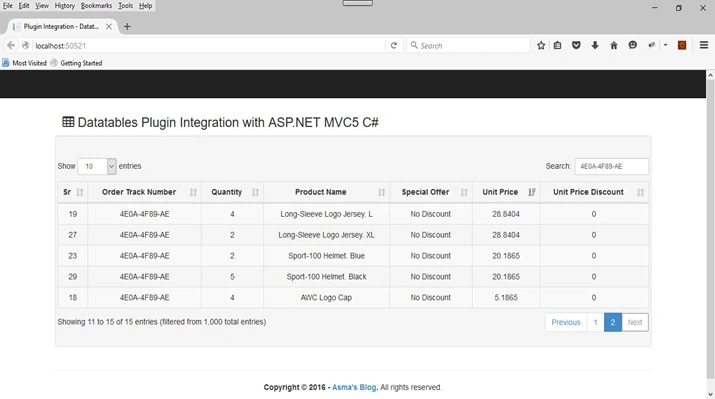Sort by Quantity column arrows
This screenshot has height=399, width=715.
tap(255, 192)
